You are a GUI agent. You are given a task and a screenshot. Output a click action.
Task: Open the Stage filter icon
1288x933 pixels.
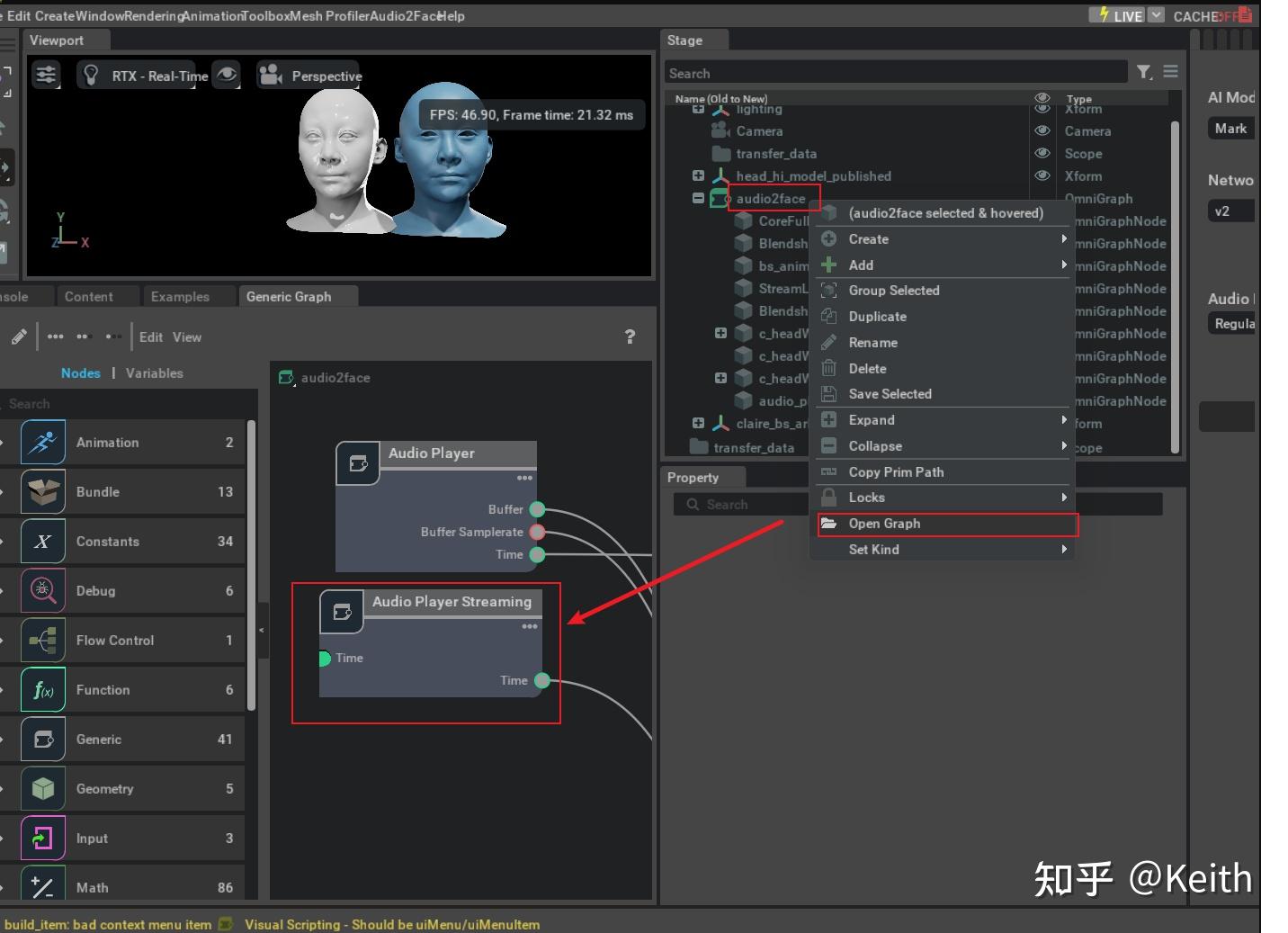1144,72
